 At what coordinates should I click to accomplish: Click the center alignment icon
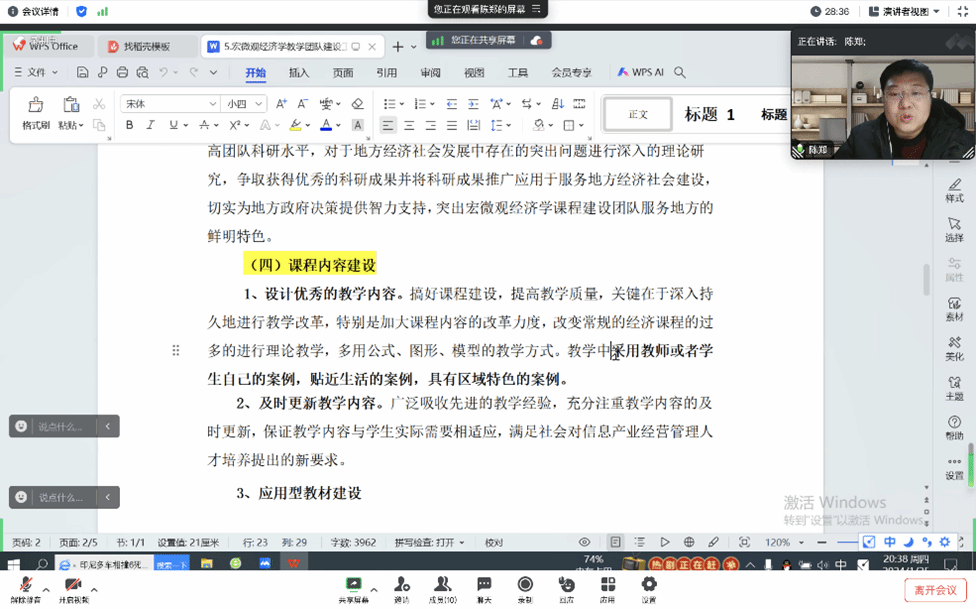click(x=409, y=125)
